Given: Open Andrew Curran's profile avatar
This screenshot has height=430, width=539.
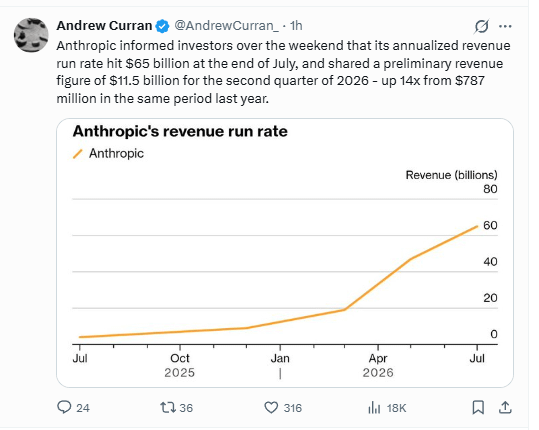Looking at the screenshot, I should pyautogui.click(x=31, y=35).
